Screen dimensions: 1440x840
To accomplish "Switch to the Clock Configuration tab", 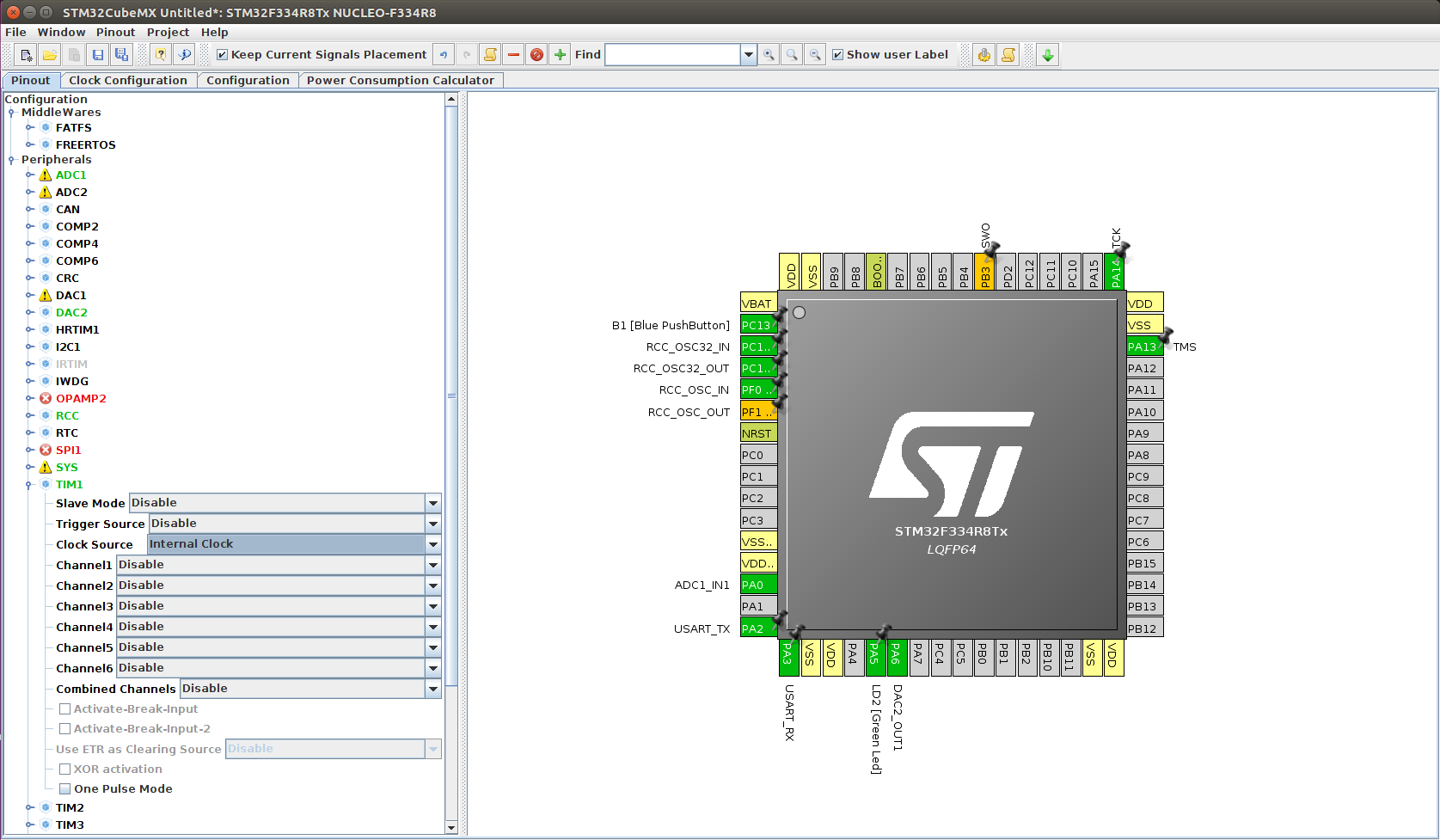I will [128, 80].
